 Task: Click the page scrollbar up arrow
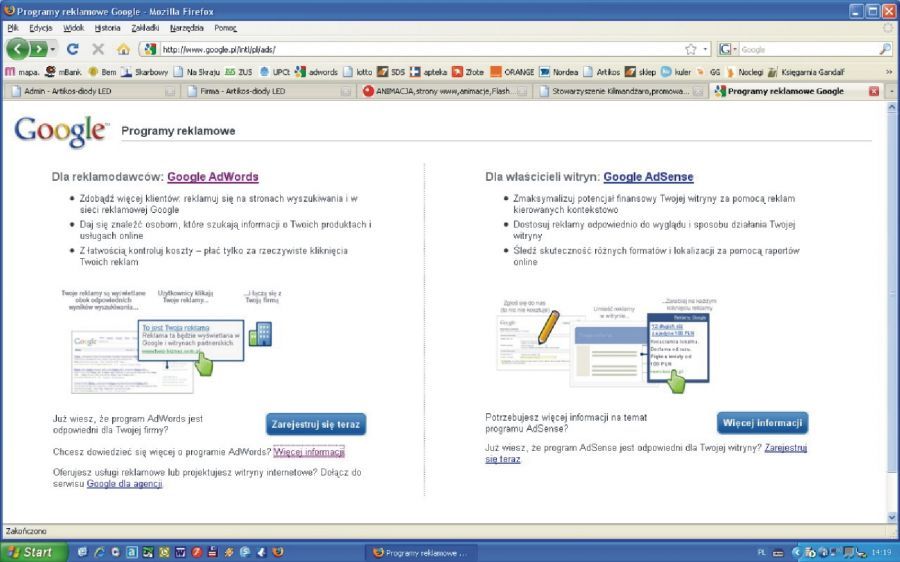coord(892,107)
